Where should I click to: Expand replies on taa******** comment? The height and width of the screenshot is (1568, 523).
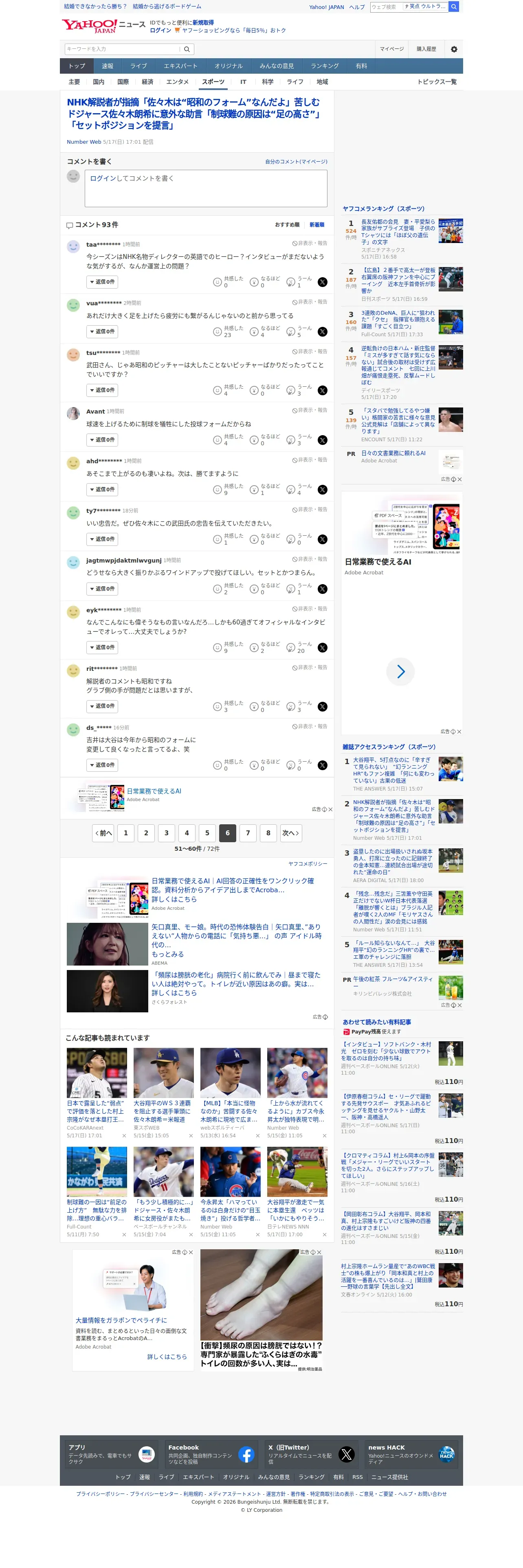[102, 283]
